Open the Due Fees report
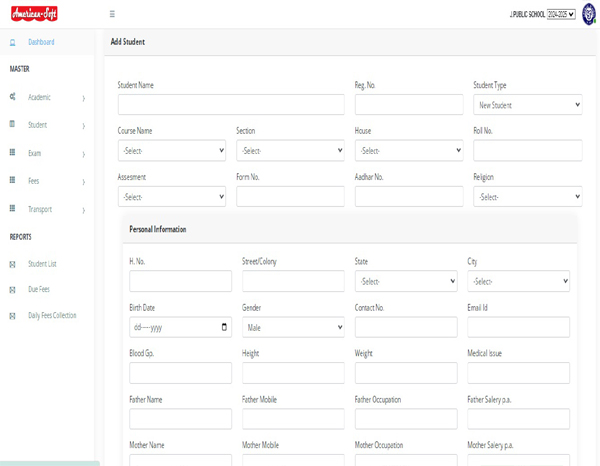Image resolution: width=600 pixels, height=466 pixels. pyautogui.click(x=39, y=289)
